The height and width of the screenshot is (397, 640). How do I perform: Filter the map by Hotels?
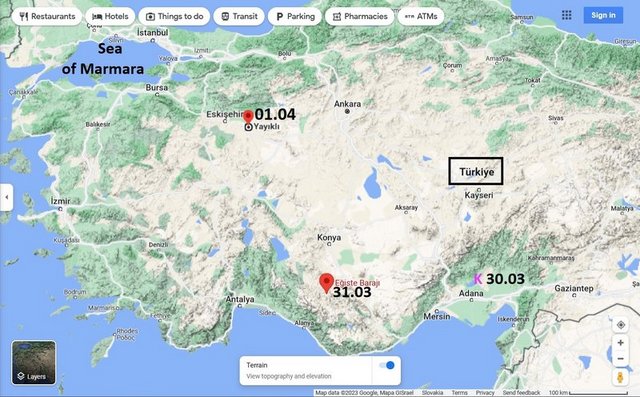pyautogui.click(x=110, y=16)
